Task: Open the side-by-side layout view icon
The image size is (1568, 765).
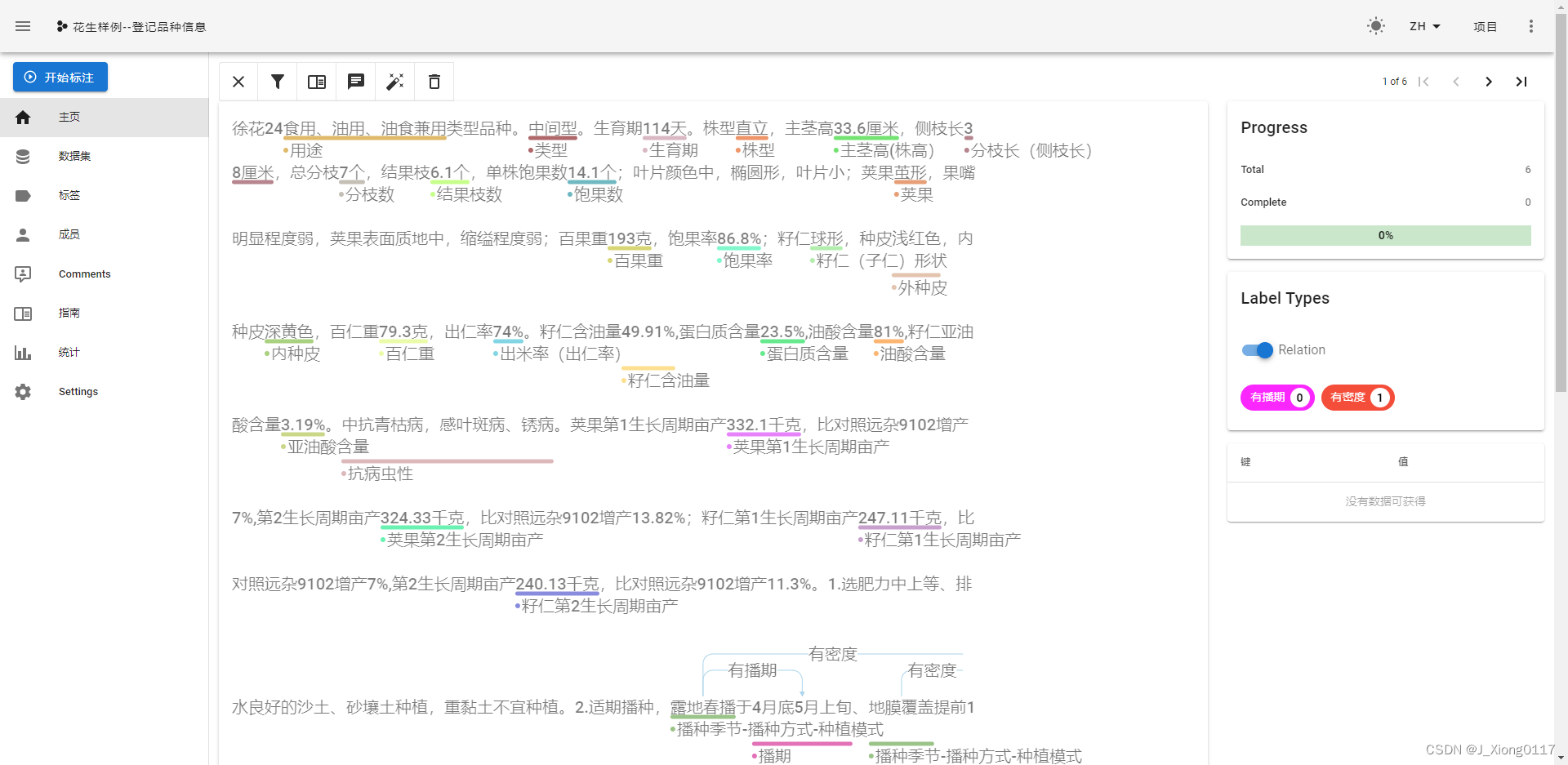Action: click(316, 82)
